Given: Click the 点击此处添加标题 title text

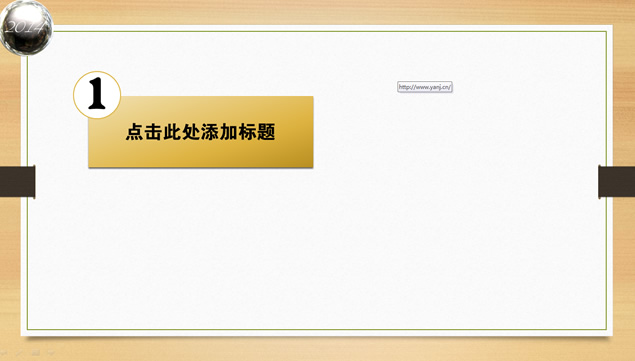Looking at the screenshot, I should tap(200, 132).
